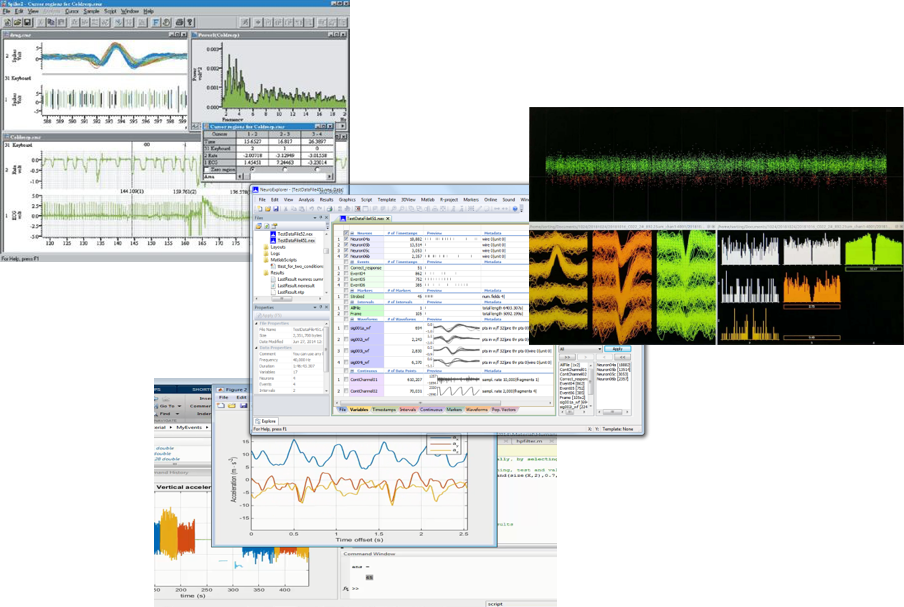The height and width of the screenshot is (607, 904).
Task: Toggle the Neuron04a checkbox
Action: click(x=346, y=240)
